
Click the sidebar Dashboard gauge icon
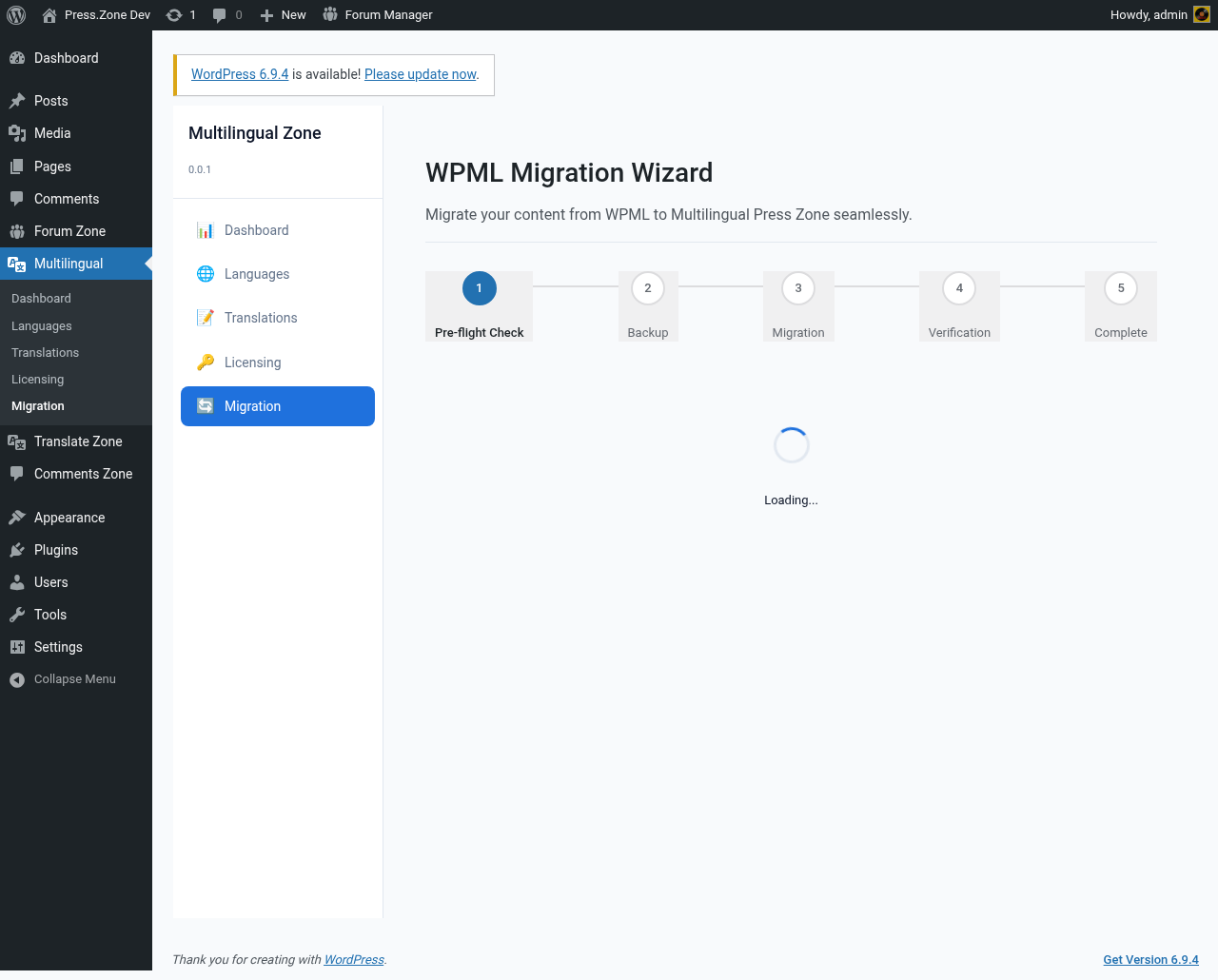17,58
